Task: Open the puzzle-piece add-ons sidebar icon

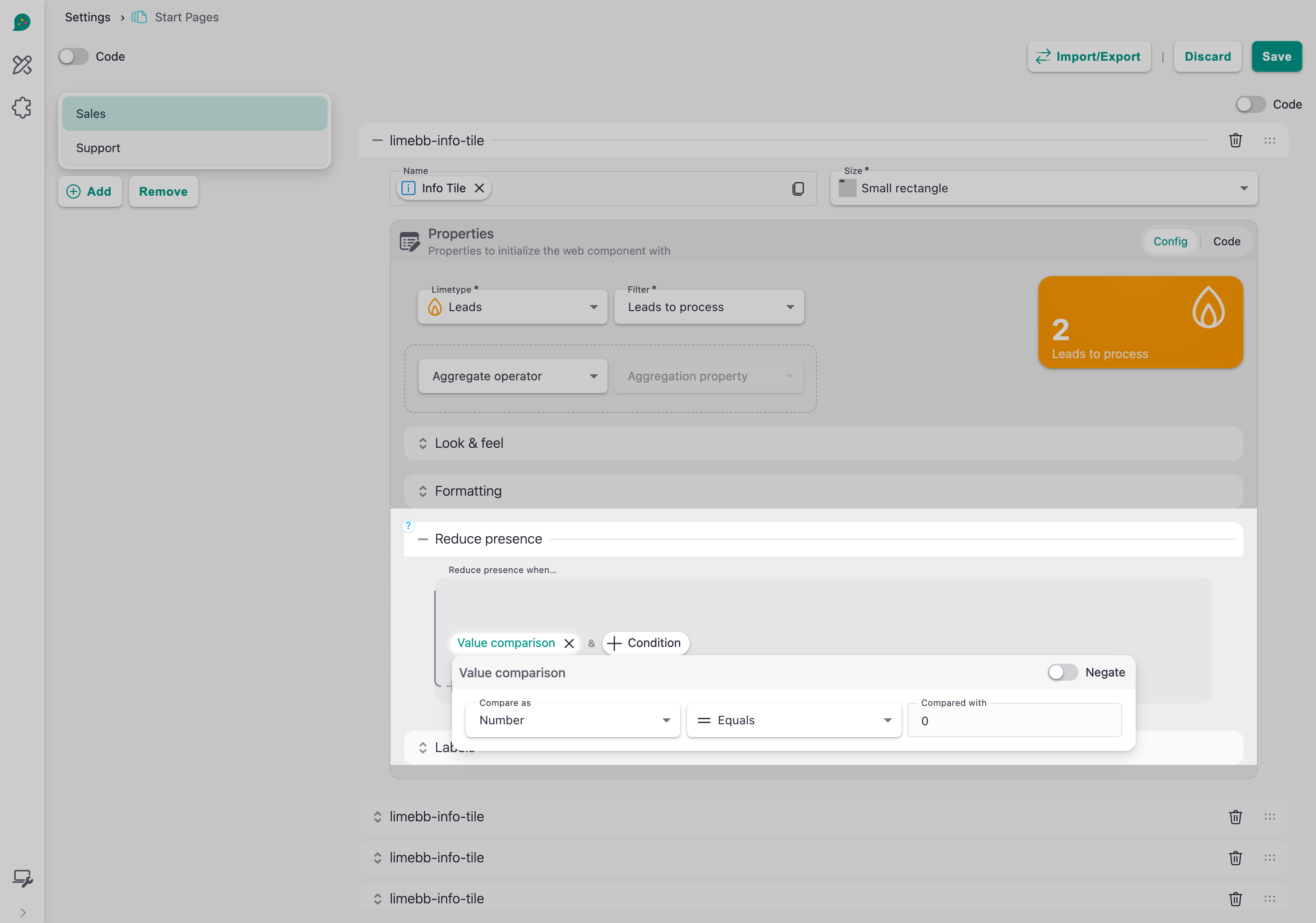Action: point(22,107)
